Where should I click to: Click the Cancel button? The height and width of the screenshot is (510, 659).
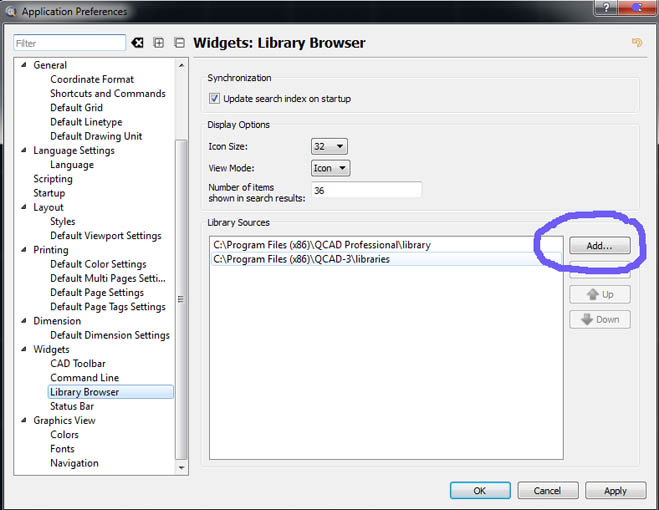[x=547, y=490]
